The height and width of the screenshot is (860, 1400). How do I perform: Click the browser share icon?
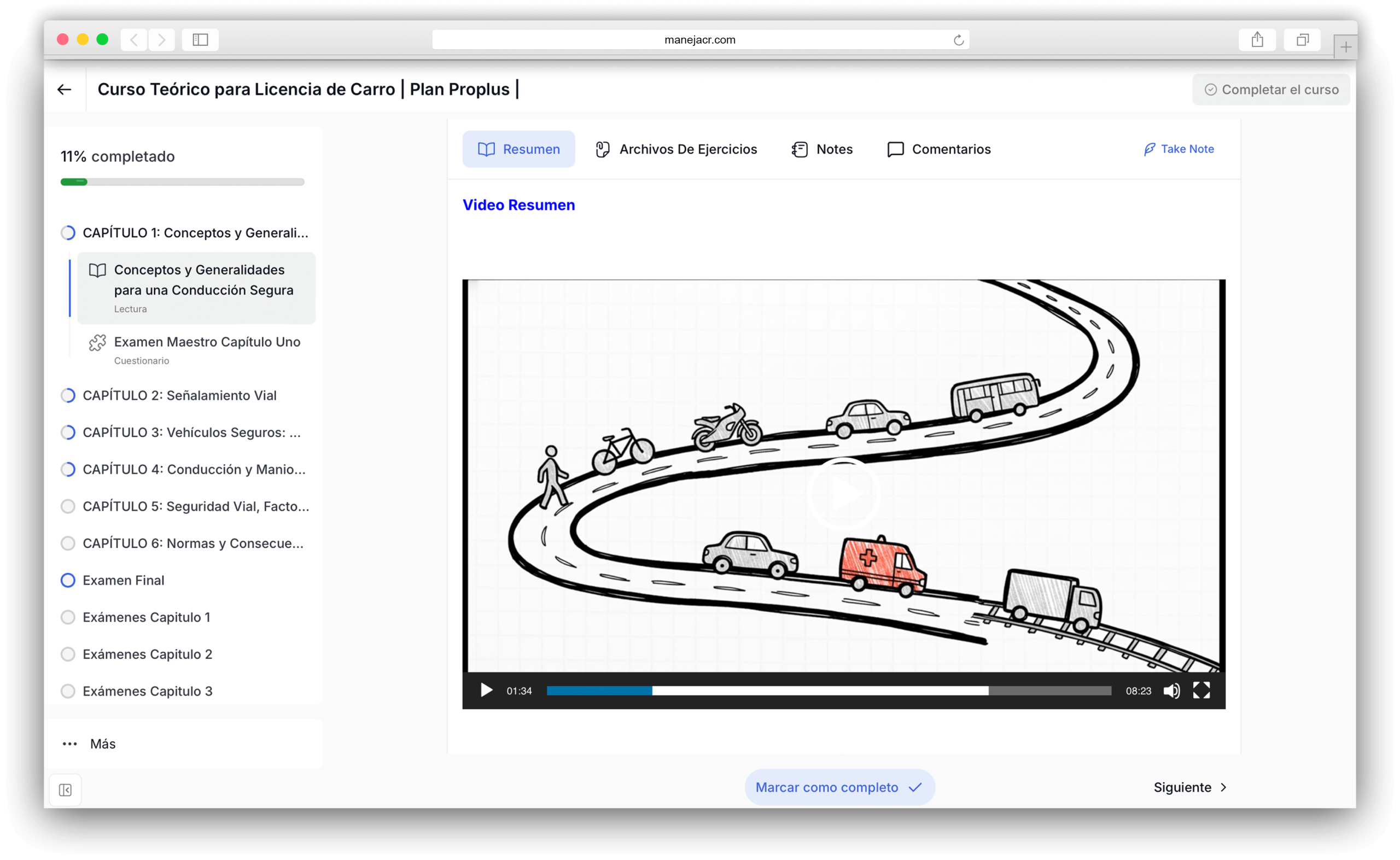point(1257,40)
